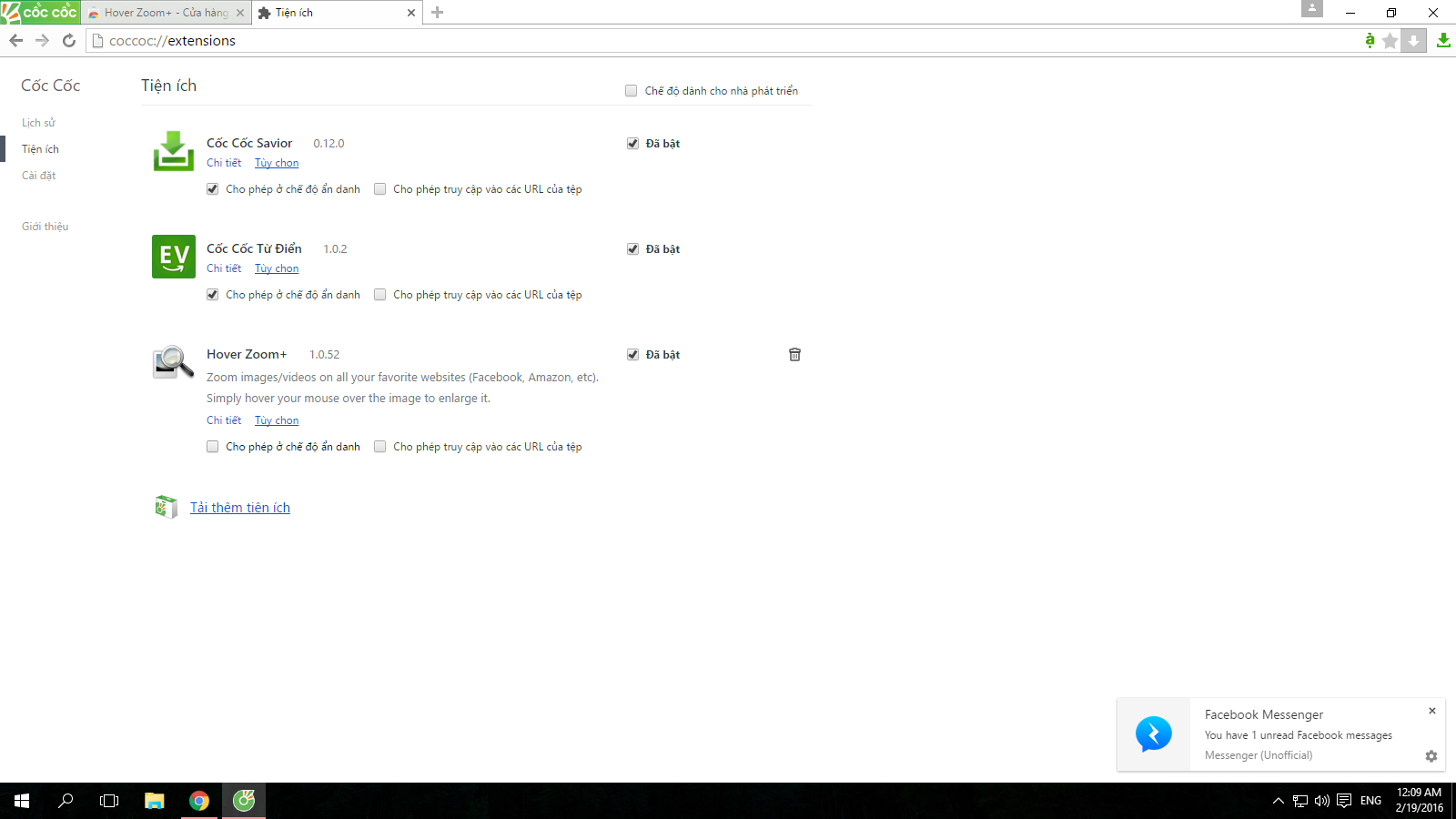Bookmark this page with the star

click(x=1390, y=41)
